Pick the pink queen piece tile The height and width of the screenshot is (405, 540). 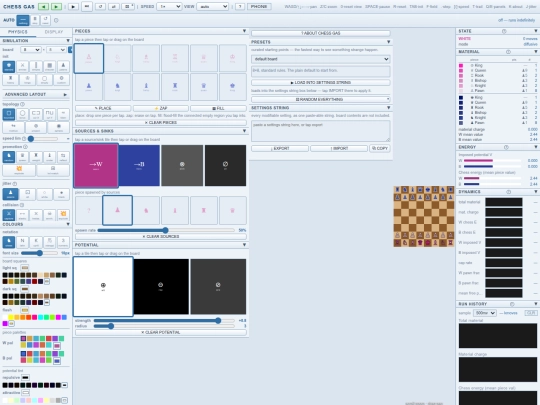[204, 58]
